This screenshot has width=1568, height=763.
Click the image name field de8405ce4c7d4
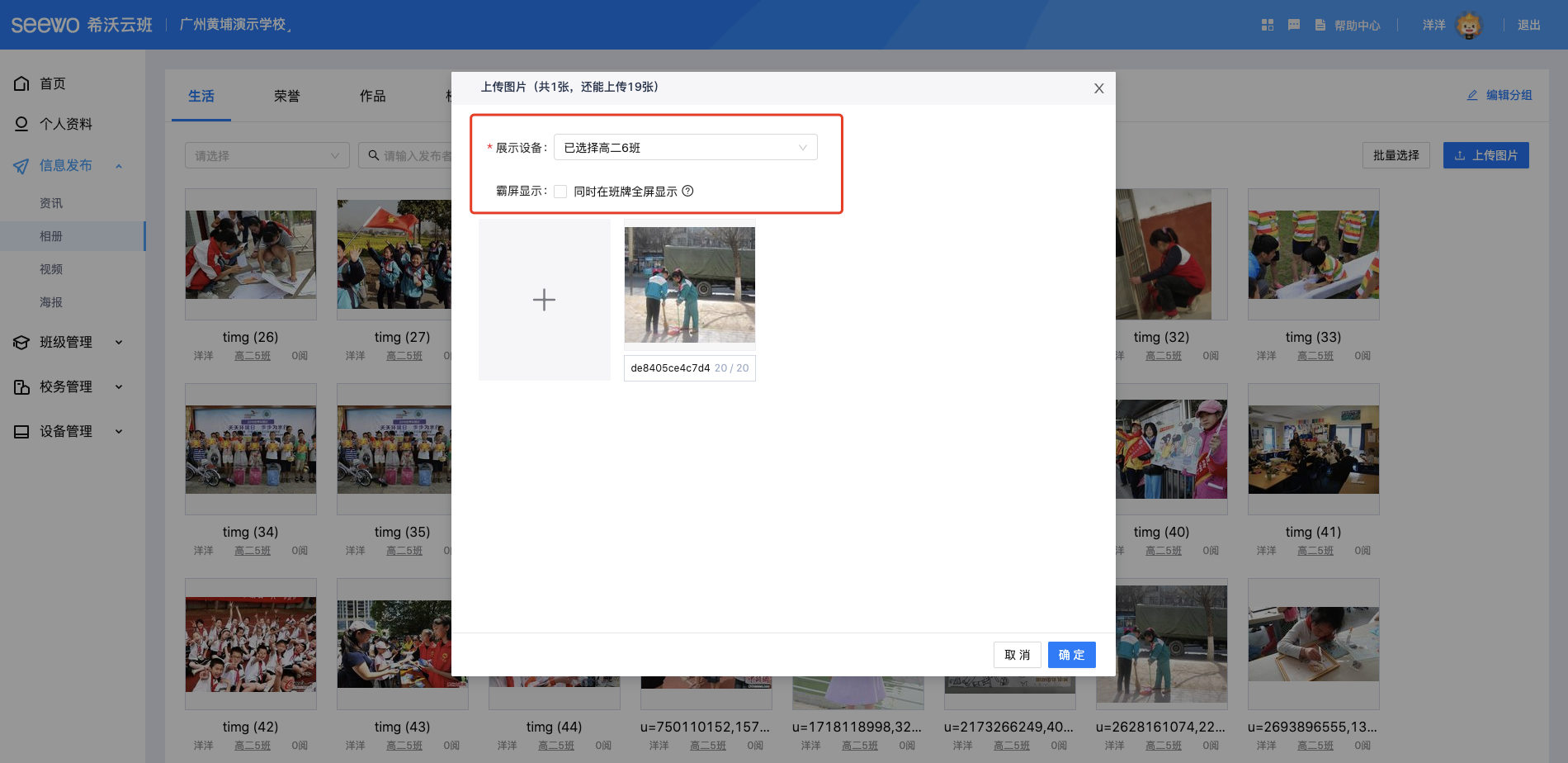pyautogui.click(x=670, y=368)
